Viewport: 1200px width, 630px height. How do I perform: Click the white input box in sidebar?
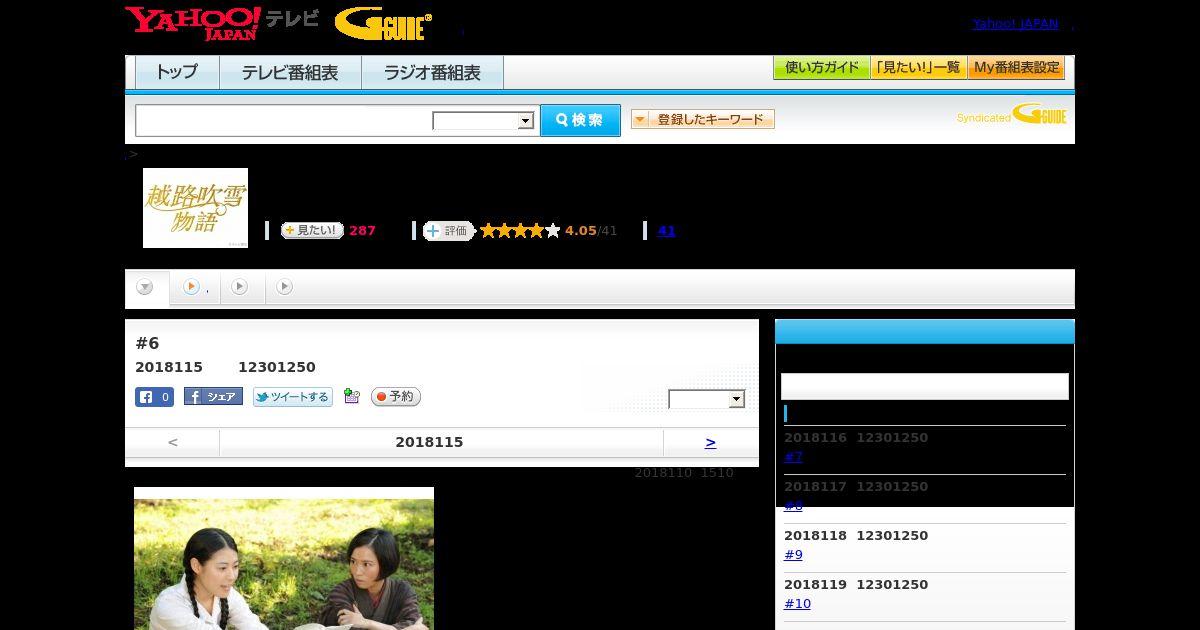click(925, 386)
